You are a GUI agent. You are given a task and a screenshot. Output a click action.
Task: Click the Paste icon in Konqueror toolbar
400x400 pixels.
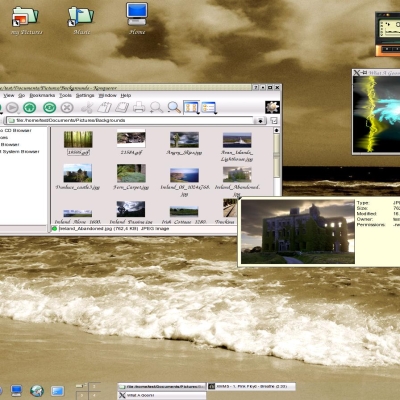coord(122,108)
